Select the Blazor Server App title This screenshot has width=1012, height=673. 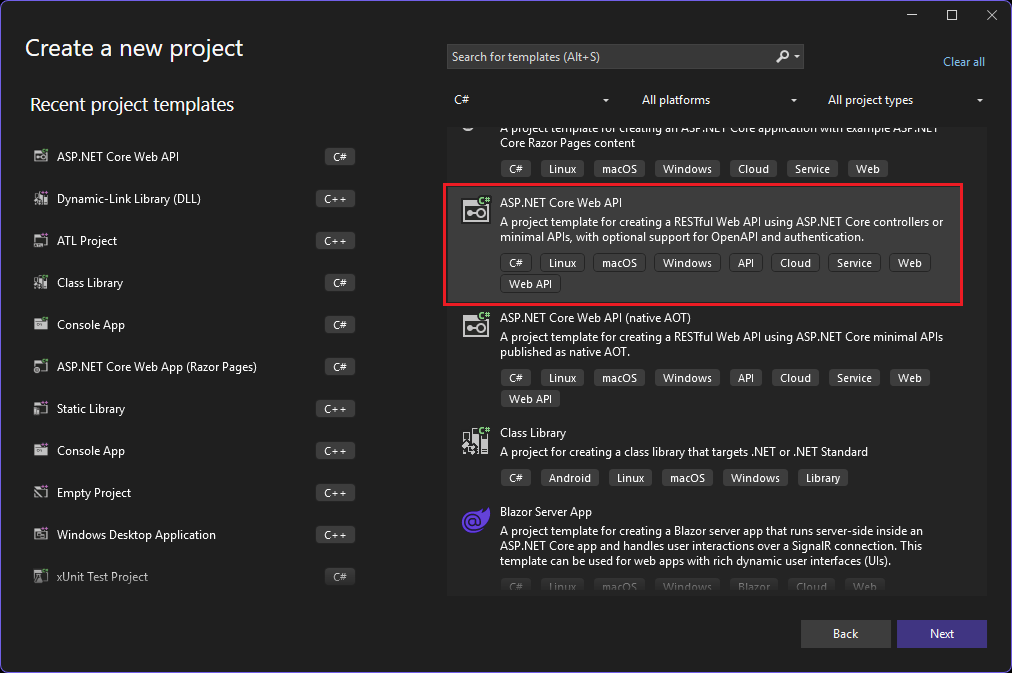(545, 512)
